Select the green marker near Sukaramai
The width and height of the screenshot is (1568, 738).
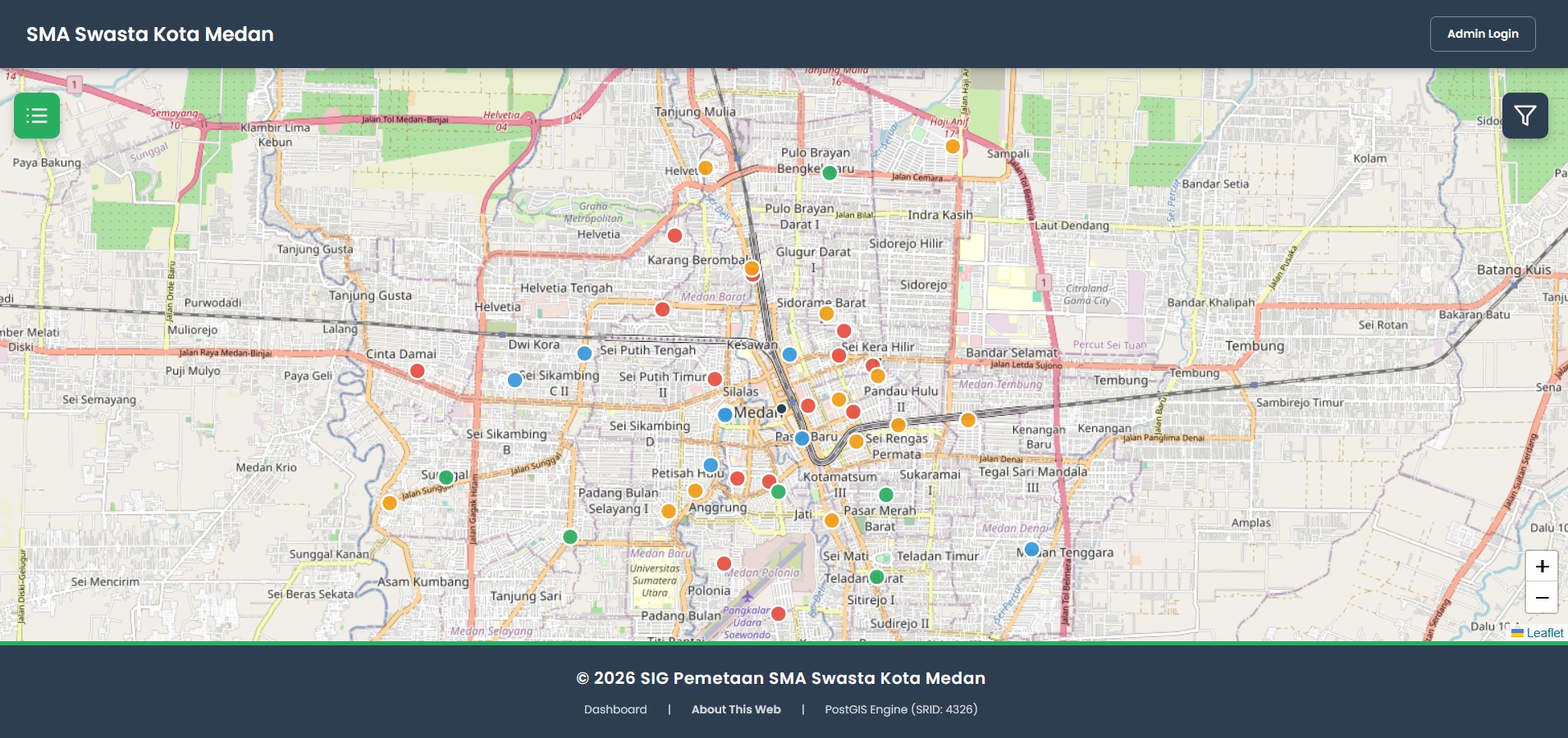click(885, 494)
